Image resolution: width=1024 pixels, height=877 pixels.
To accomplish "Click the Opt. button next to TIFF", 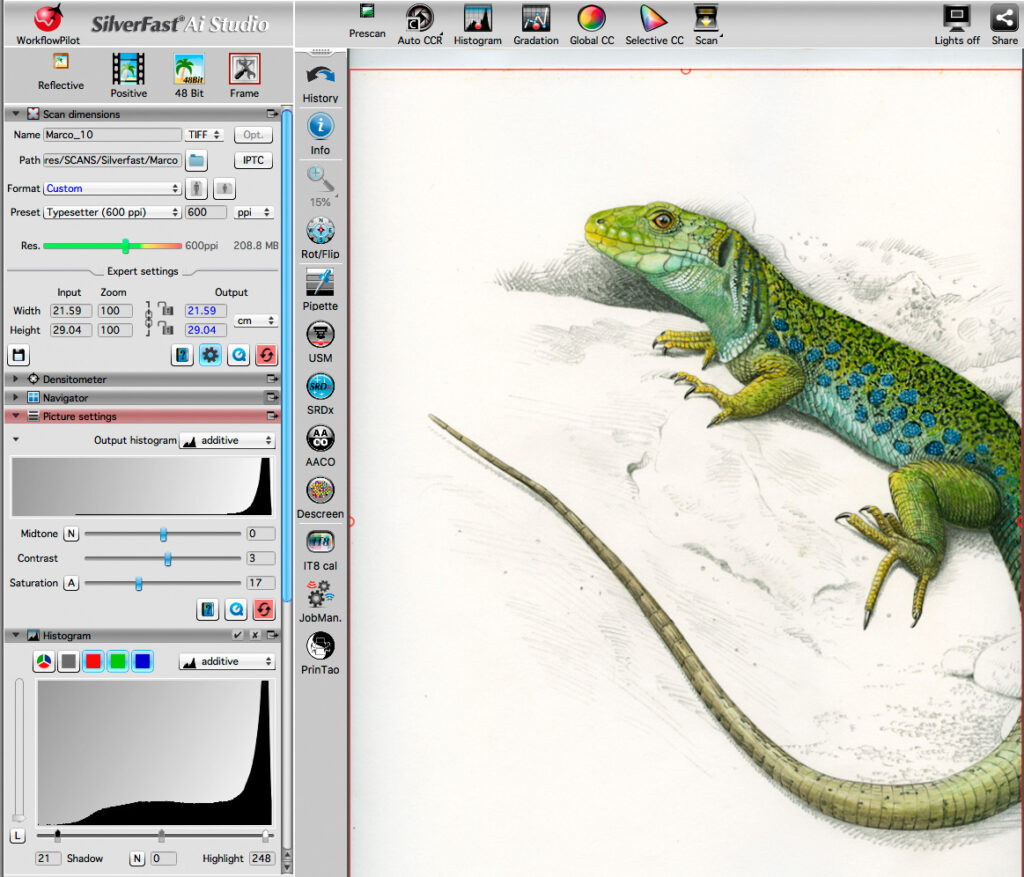I will pos(253,135).
